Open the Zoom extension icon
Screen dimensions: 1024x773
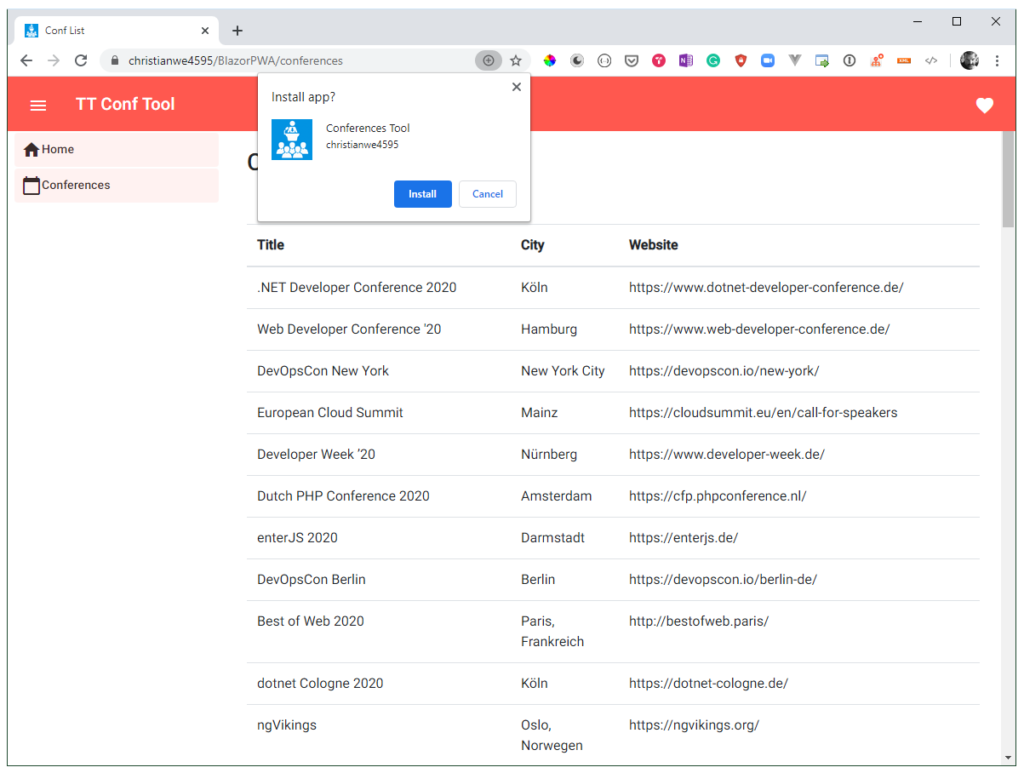click(x=768, y=60)
